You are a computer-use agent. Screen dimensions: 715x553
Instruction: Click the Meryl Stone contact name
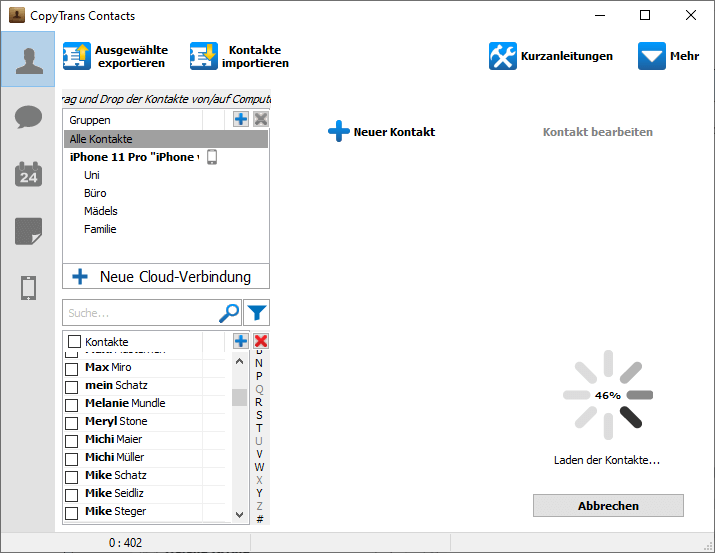tap(116, 421)
